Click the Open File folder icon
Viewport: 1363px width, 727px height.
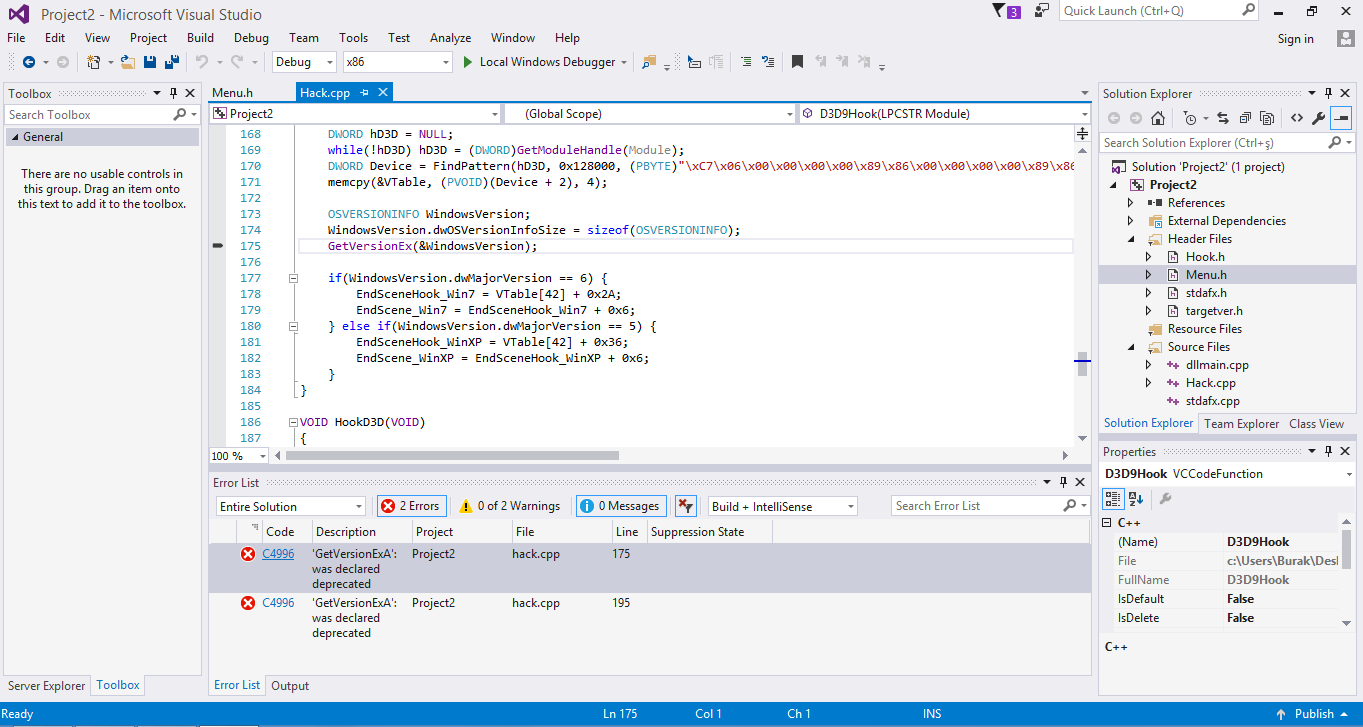128,62
